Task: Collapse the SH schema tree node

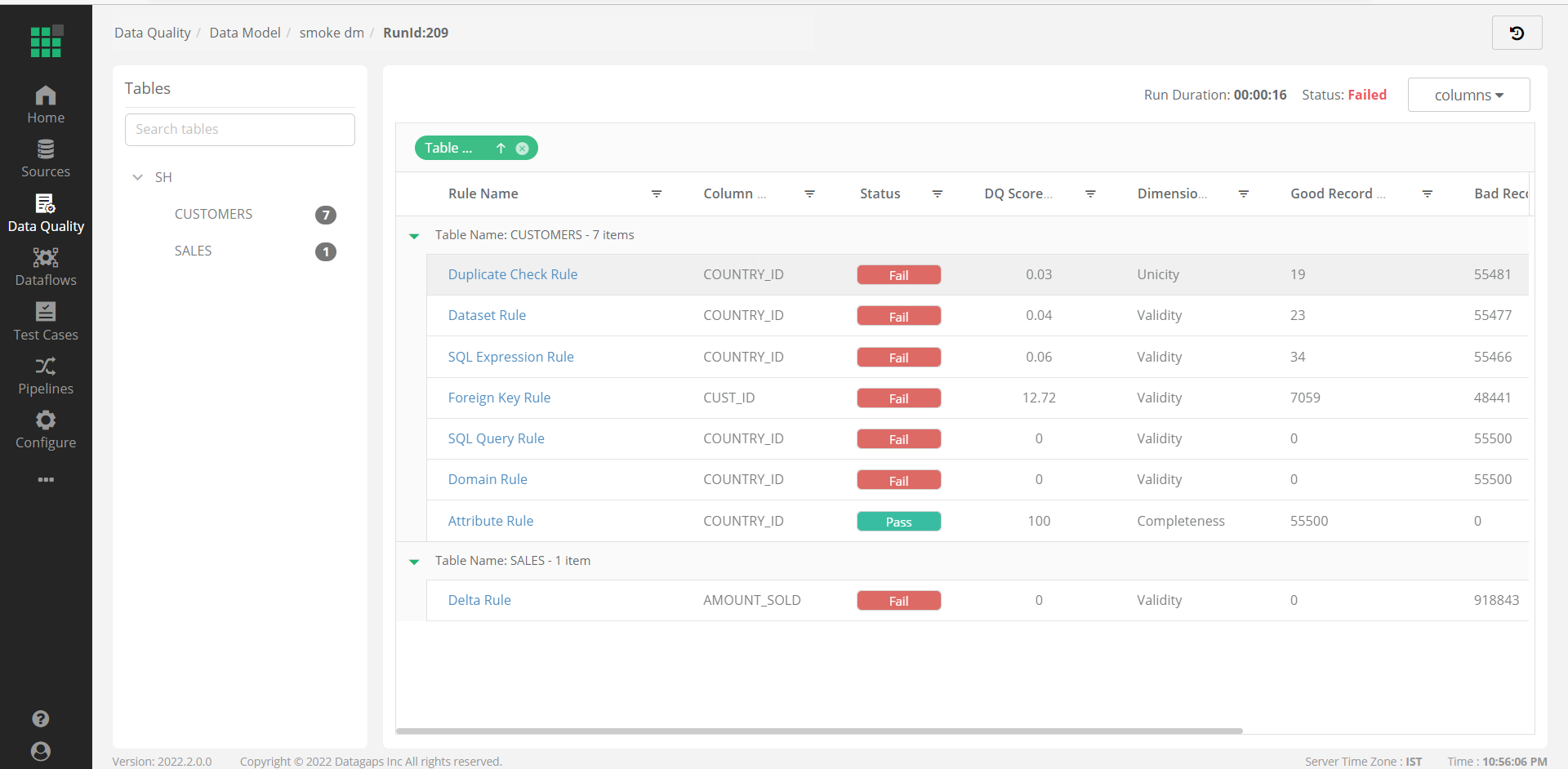Action: click(137, 176)
